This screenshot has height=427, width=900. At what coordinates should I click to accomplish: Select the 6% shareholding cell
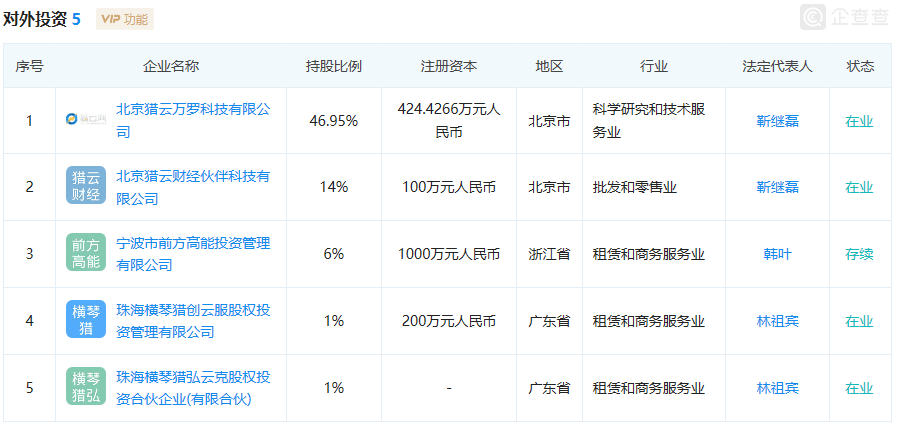333,254
